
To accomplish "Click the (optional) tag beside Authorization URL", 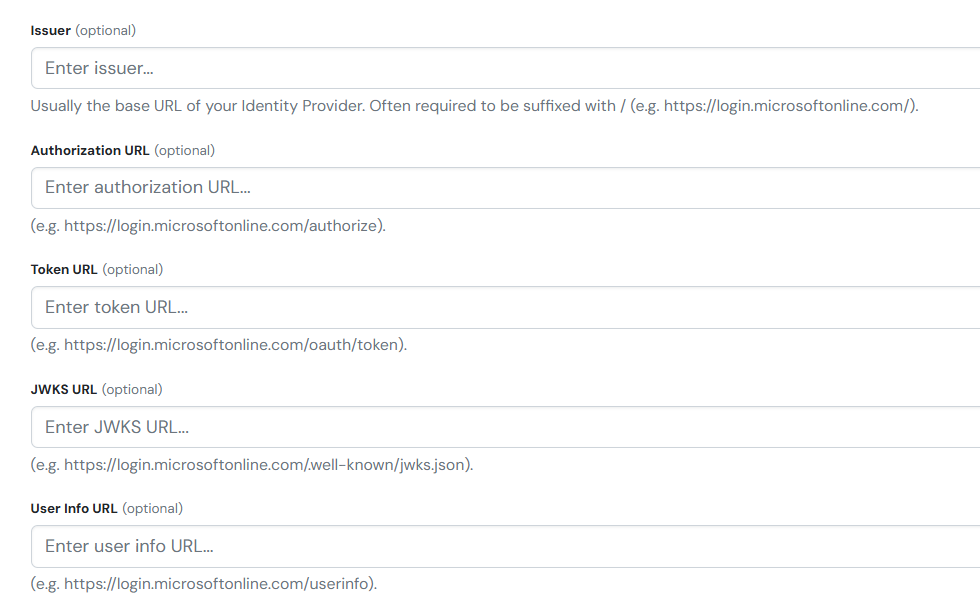I will (185, 150).
